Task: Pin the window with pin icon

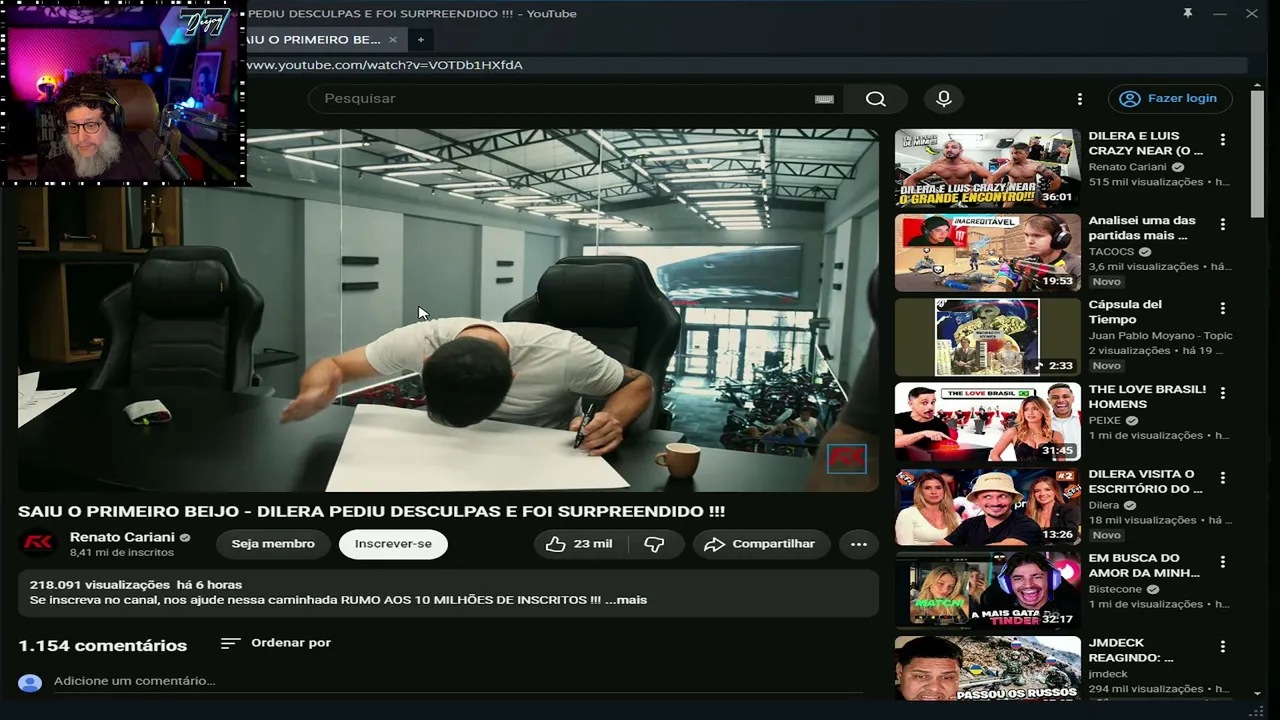Action: pos(1187,13)
